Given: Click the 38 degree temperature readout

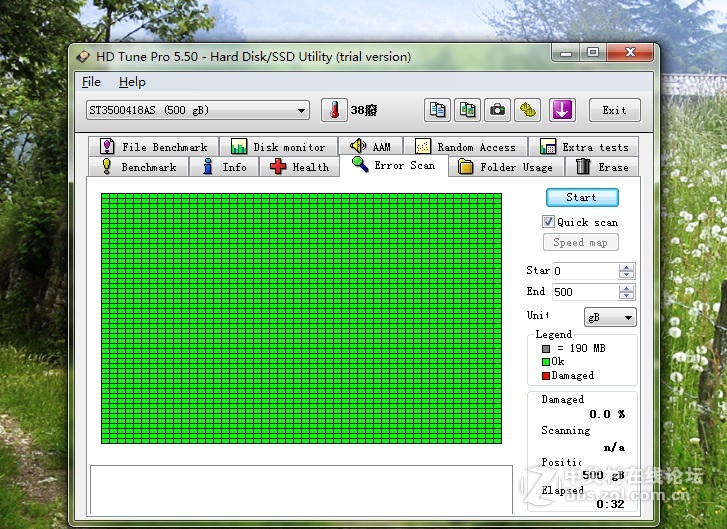Looking at the screenshot, I should coord(364,110).
